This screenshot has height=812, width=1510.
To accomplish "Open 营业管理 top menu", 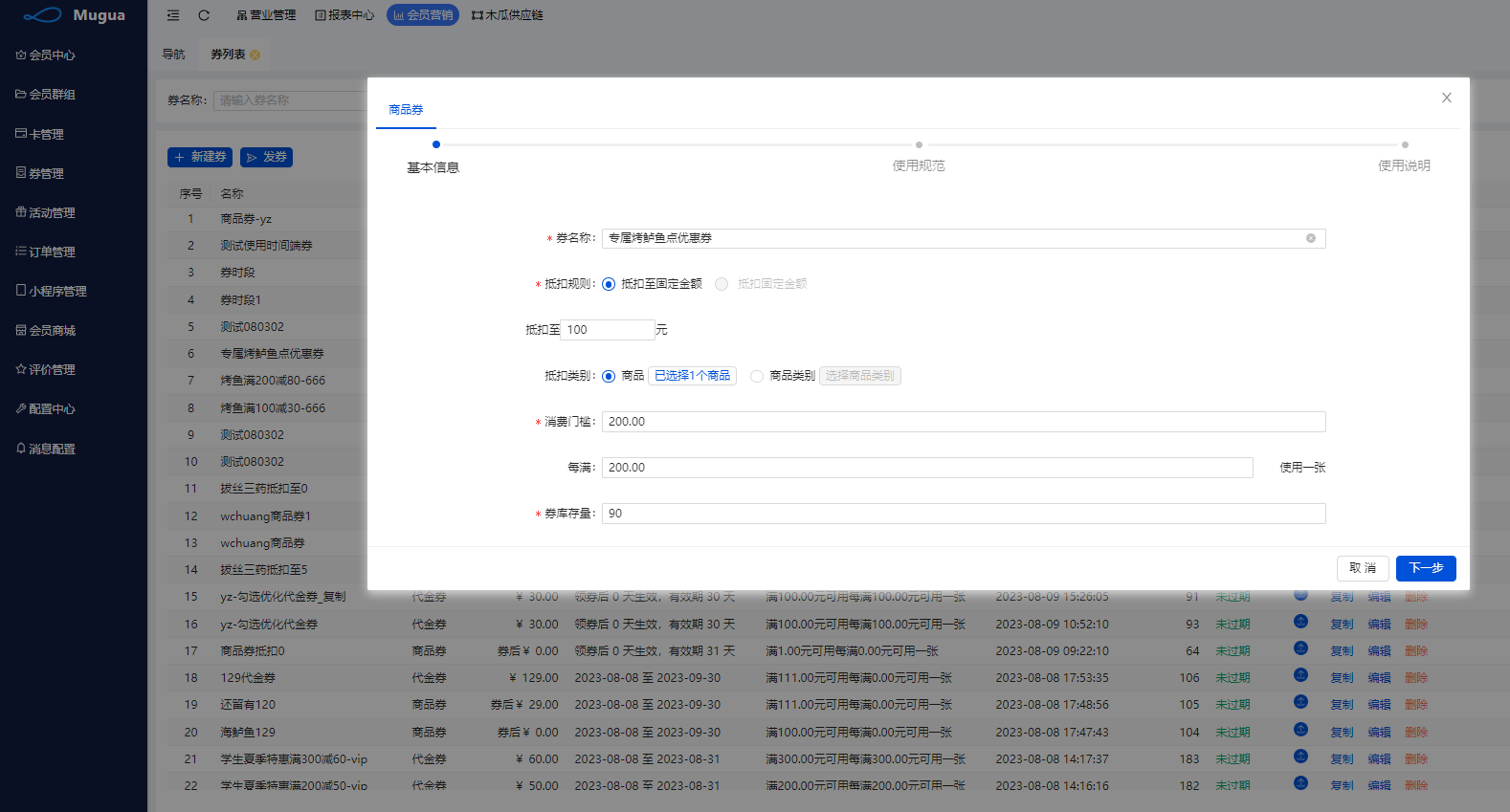I will (266, 15).
